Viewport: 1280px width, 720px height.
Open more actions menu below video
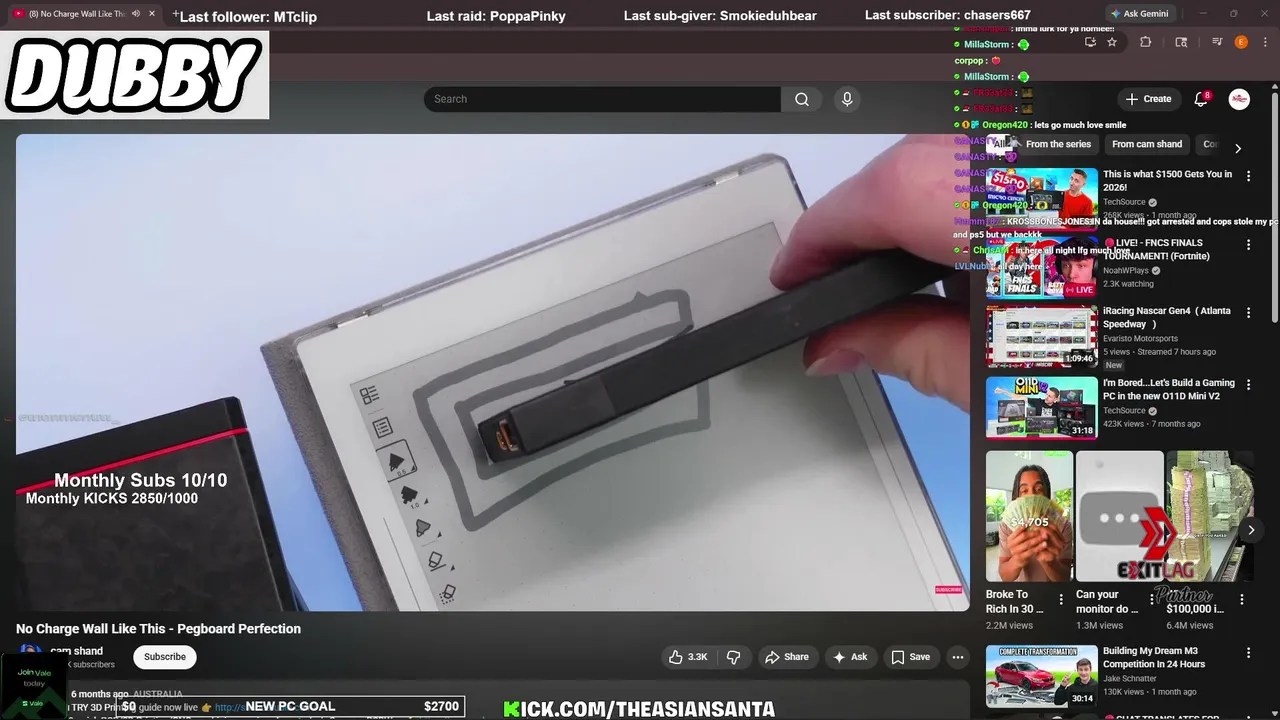tap(958, 657)
